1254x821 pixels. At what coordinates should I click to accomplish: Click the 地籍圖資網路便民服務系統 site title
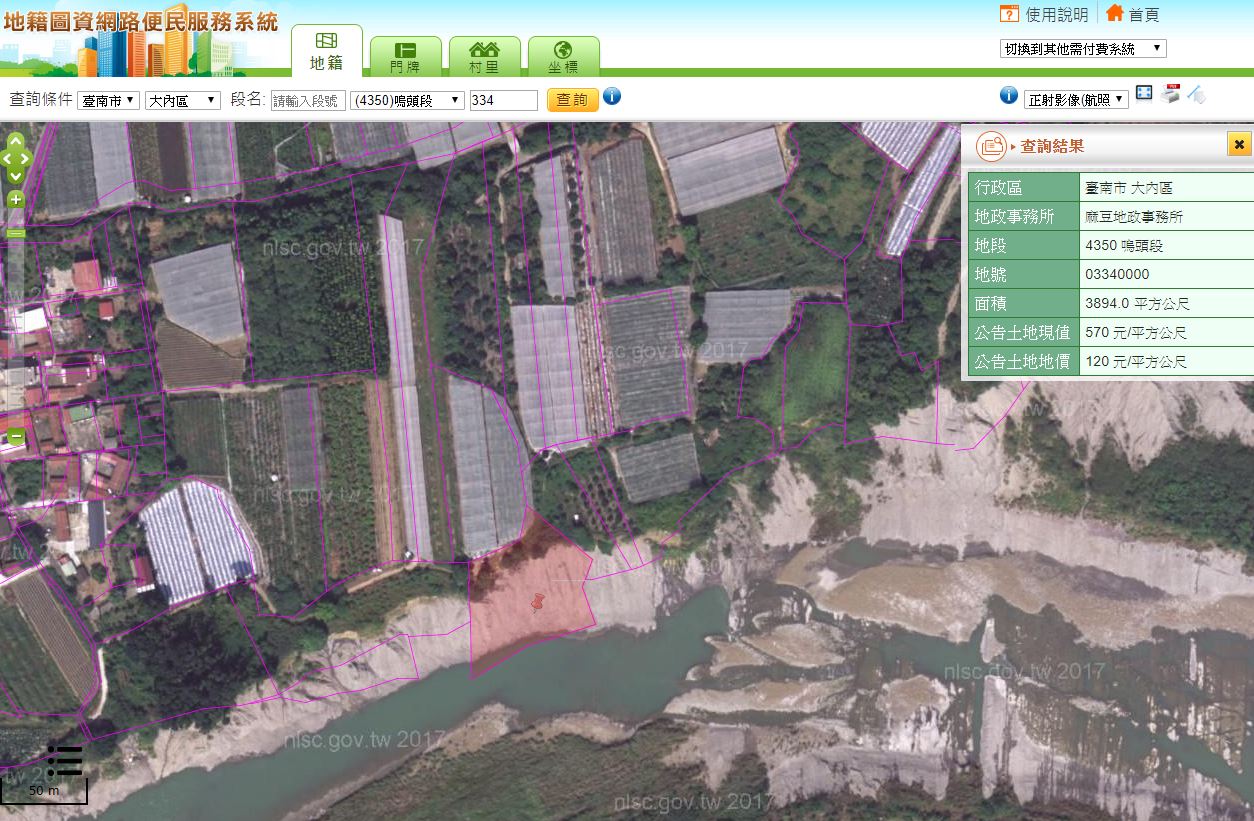141,20
